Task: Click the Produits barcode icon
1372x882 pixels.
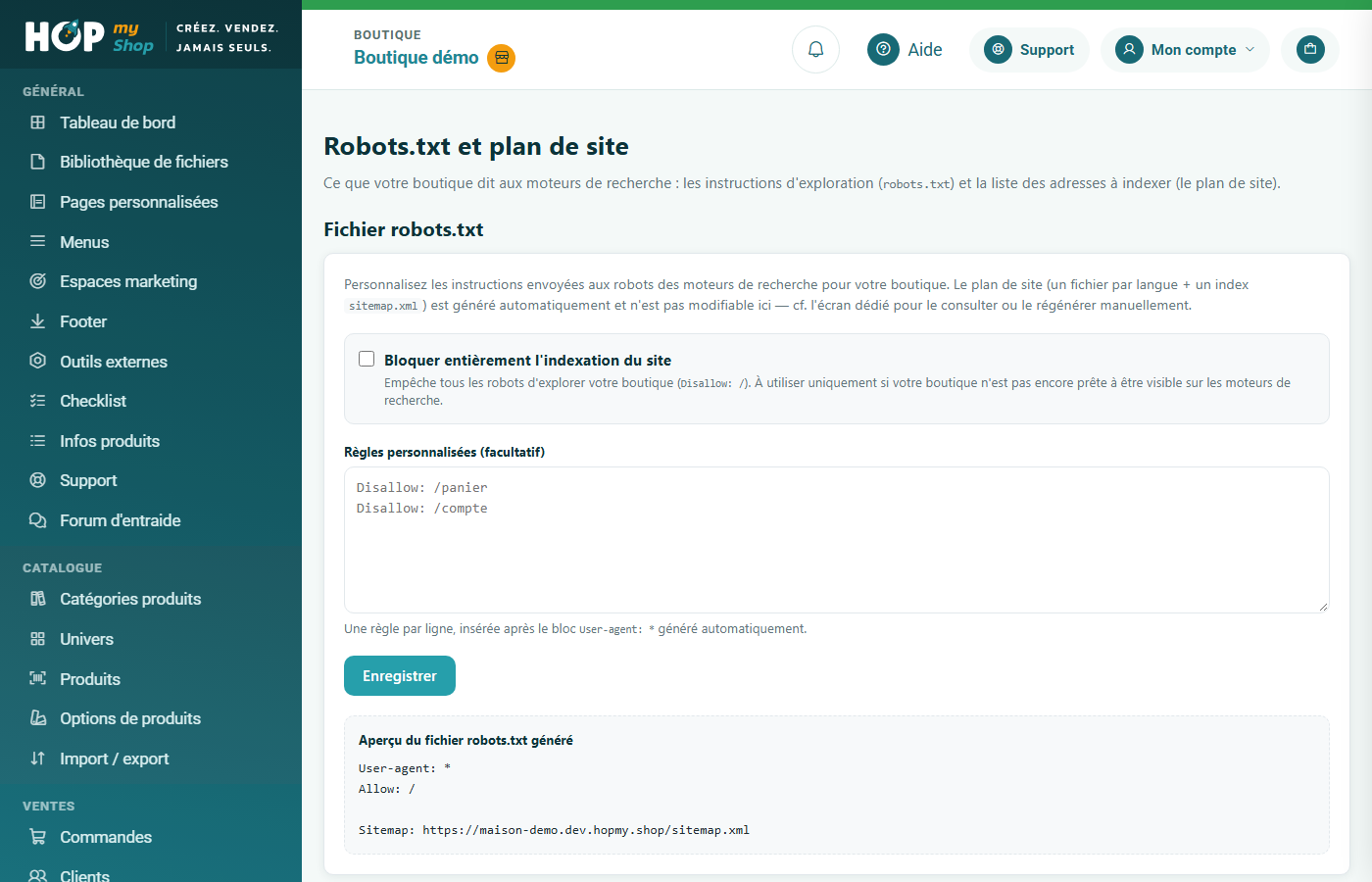Action: (38, 678)
